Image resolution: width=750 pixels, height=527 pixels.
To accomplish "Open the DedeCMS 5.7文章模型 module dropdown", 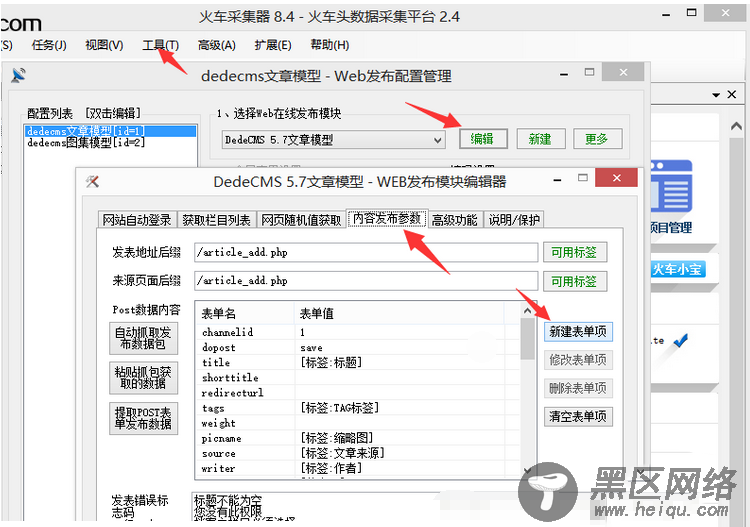I will click(x=334, y=140).
